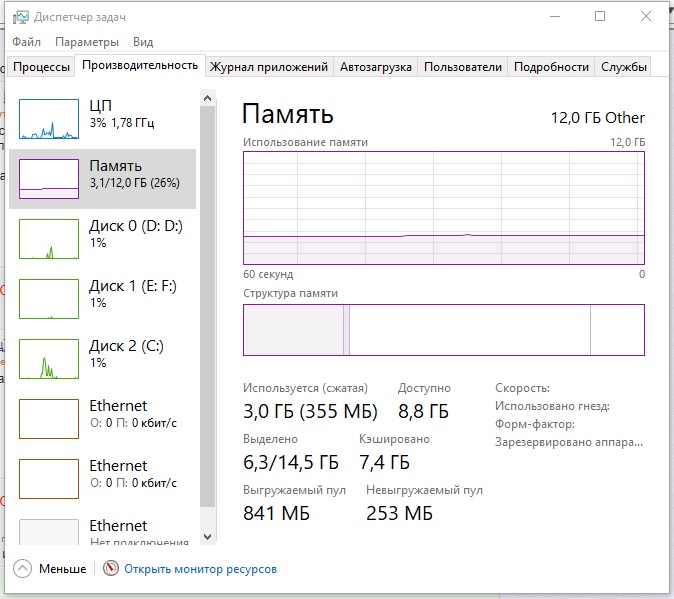Open the Файл menu
The height and width of the screenshot is (599, 674).
[27, 42]
